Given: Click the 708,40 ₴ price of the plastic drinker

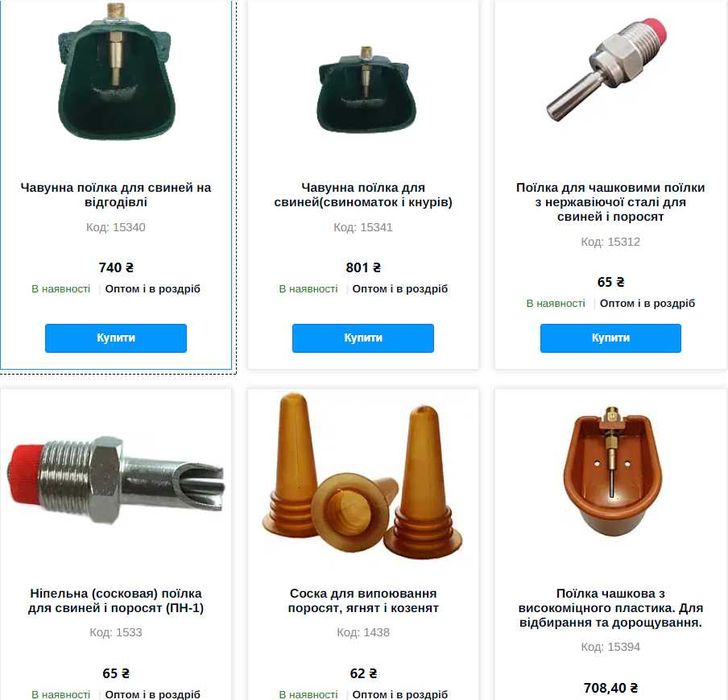Looking at the screenshot, I should coord(611,688).
